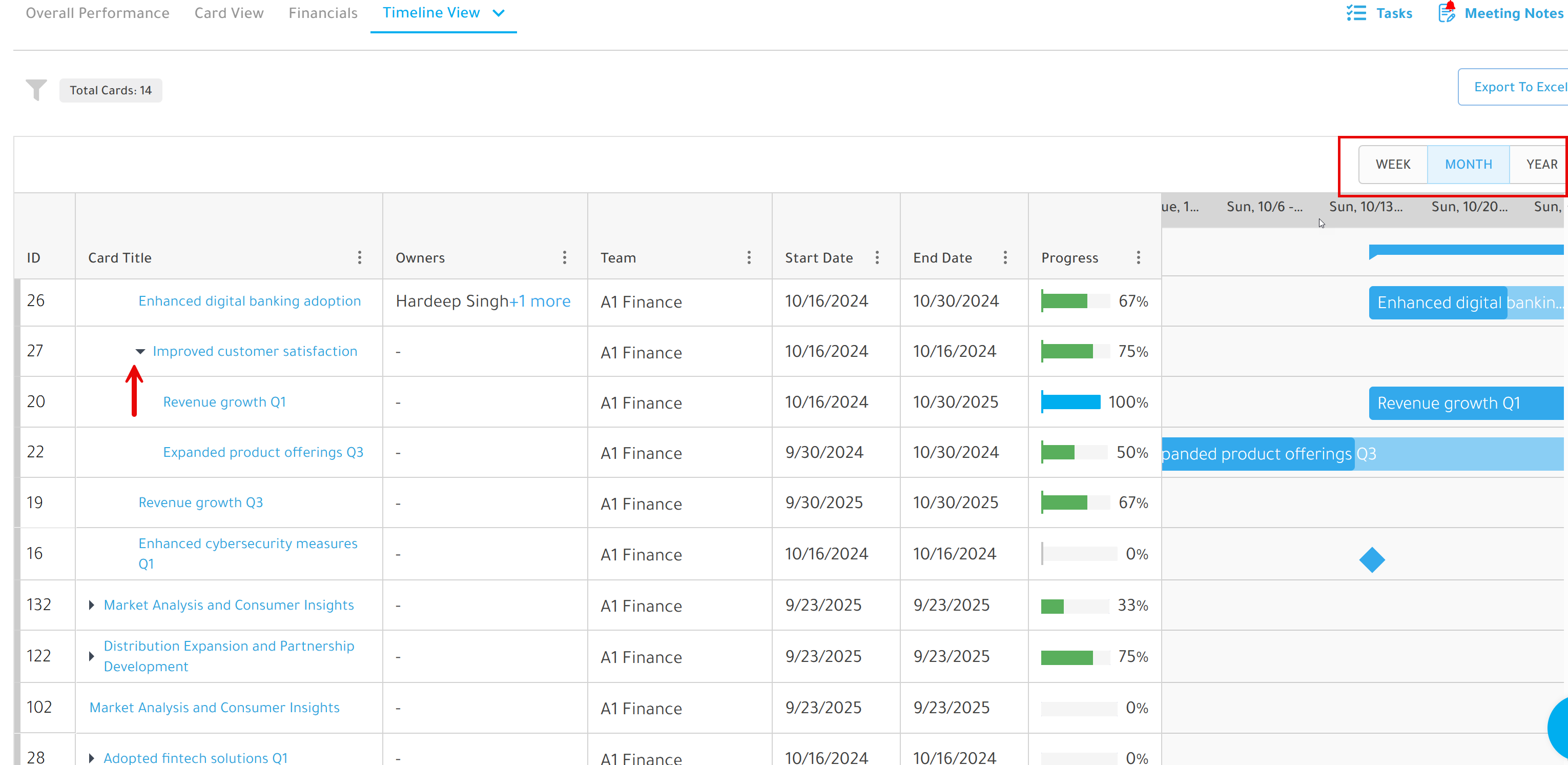Screen dimensions: 1568x765
Task: Click Enhanced digital banking Gantt bar
Action: pyautogui.click(x=1467, y=303)
